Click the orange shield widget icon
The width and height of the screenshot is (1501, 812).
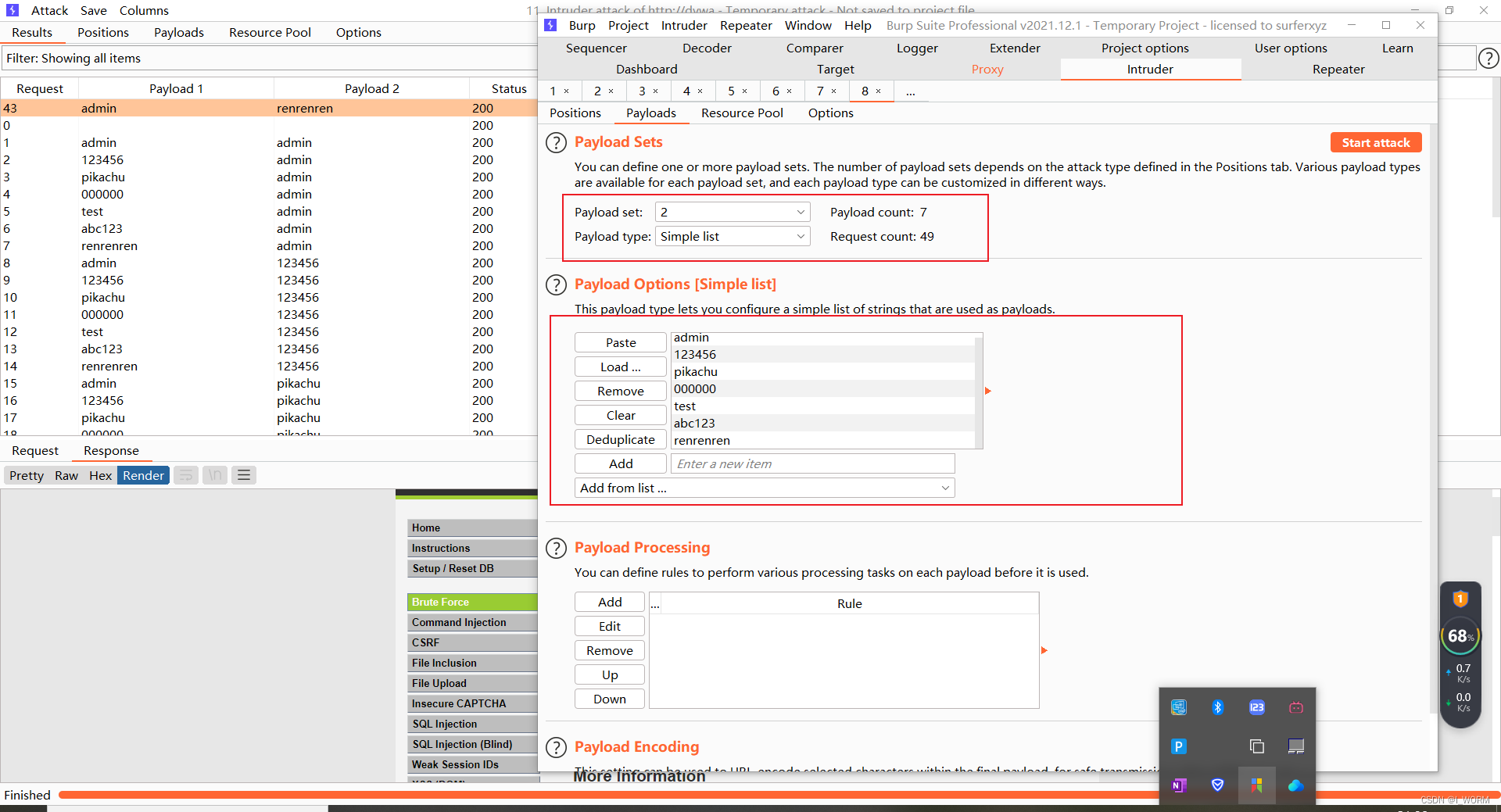pyautogui.click(x=1460, y=599)
